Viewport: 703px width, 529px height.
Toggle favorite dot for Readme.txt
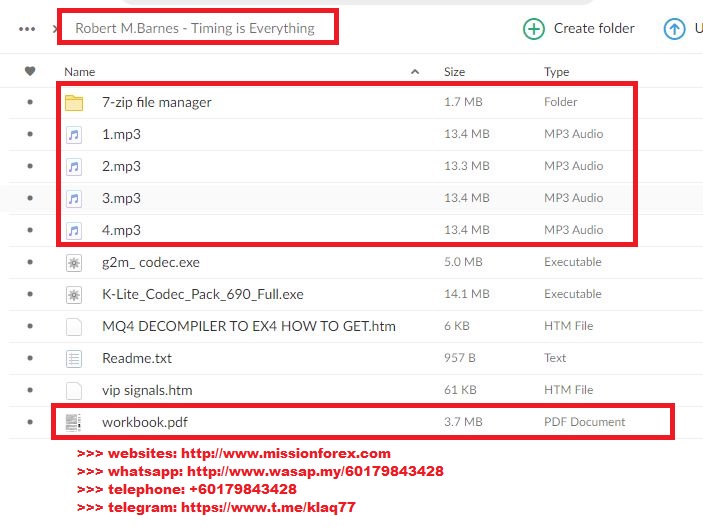click(30, 358)
